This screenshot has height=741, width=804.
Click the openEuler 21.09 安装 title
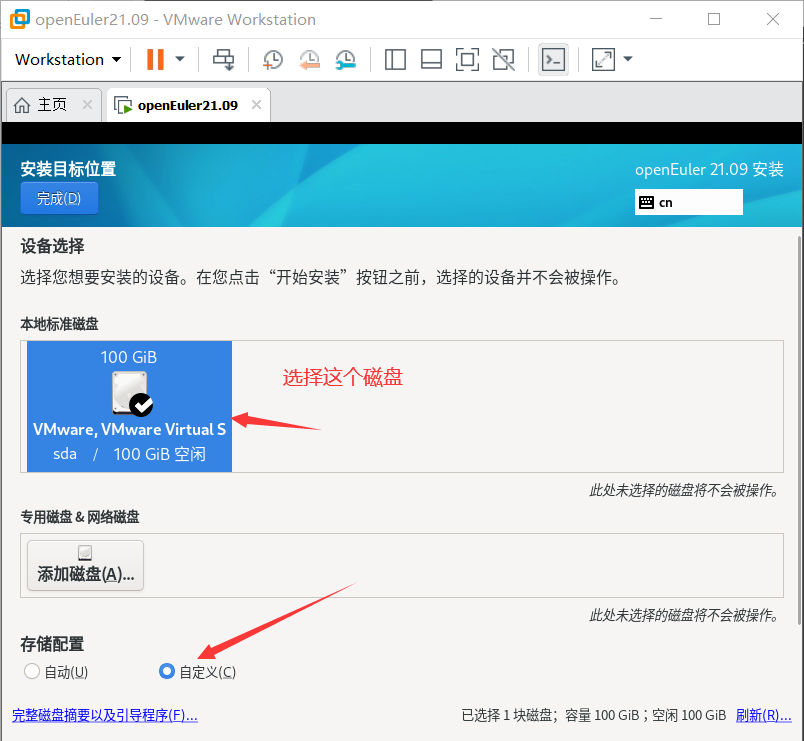click(x=709, y=169)
